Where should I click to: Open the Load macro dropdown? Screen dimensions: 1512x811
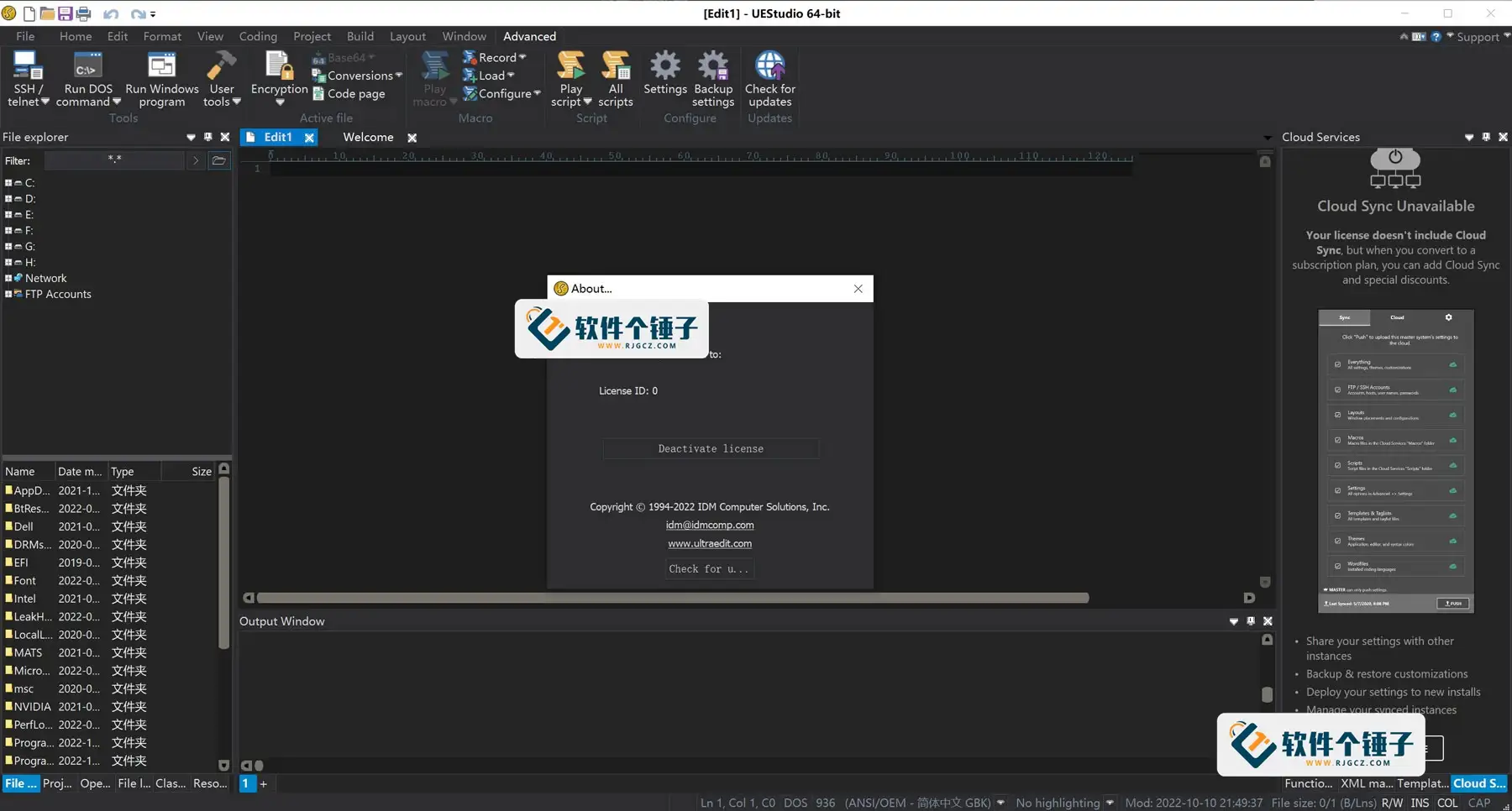click(488, 76)
